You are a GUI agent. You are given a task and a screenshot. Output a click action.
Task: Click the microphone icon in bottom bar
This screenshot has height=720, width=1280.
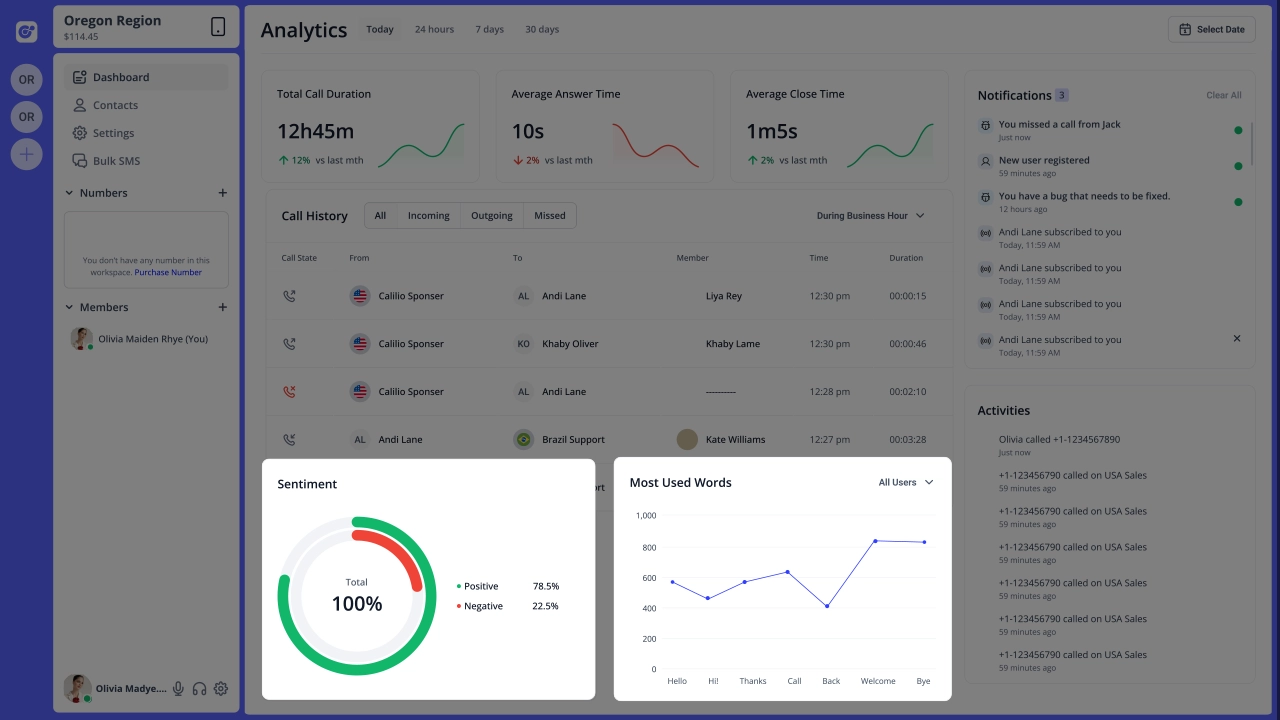178,689
